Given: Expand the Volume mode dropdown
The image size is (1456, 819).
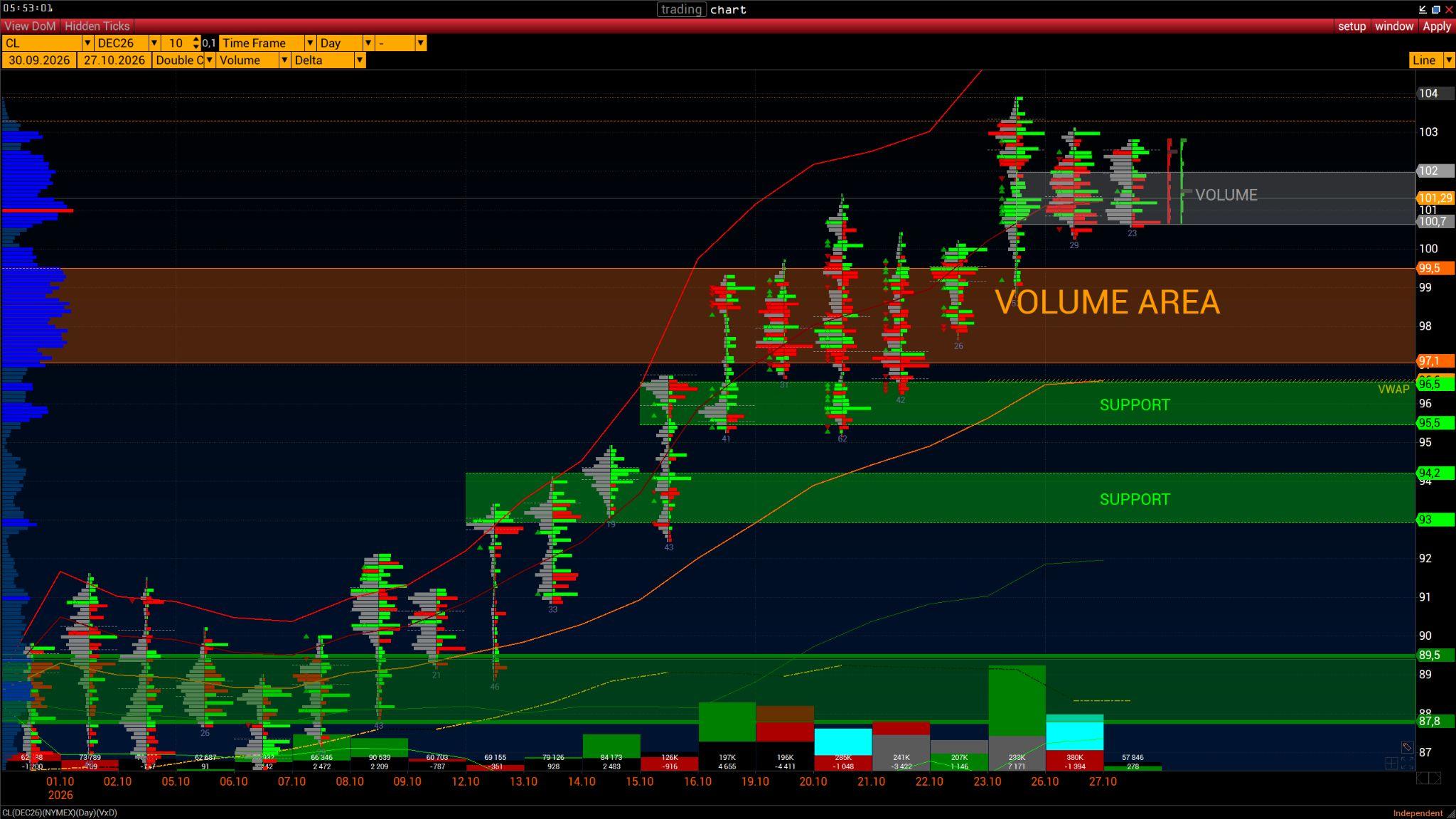Looking at the screenshot, I should [284, 60].
